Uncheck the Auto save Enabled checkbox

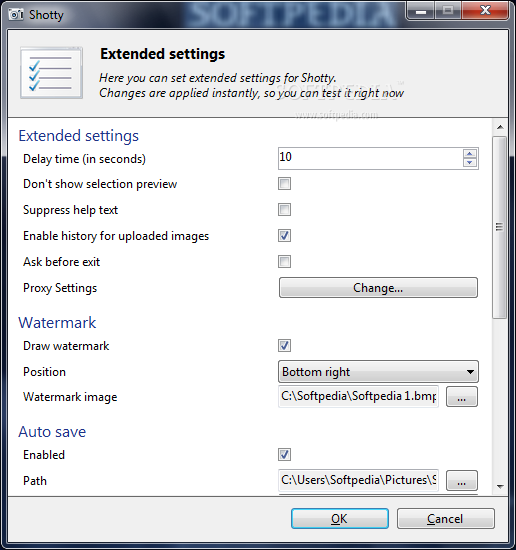pyautogui.click(x=284, y=455)
